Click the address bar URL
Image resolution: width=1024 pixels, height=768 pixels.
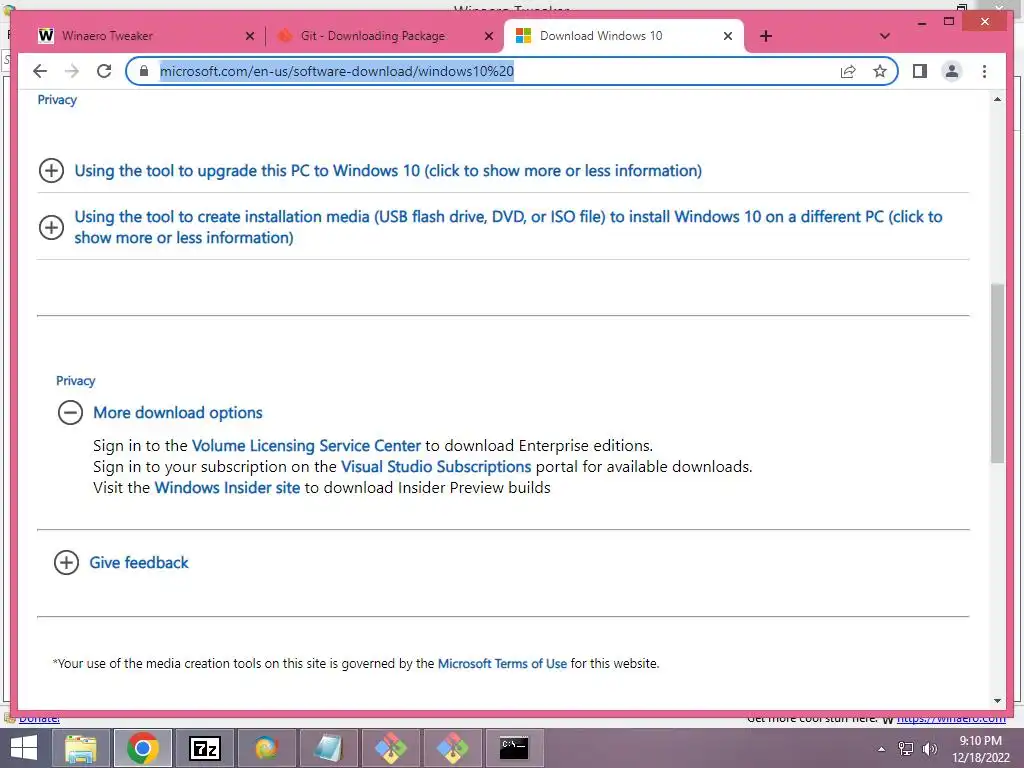point(337,71)
